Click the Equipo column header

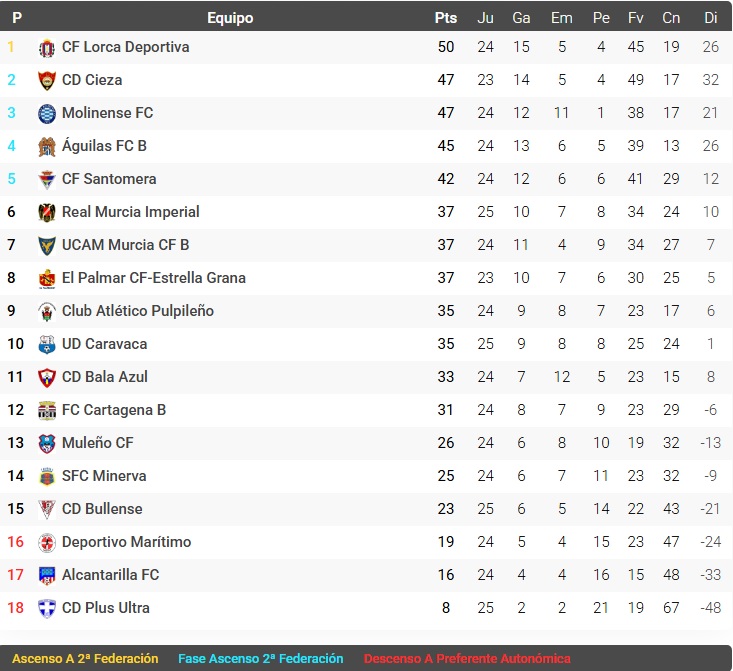[x=230, y=18]
